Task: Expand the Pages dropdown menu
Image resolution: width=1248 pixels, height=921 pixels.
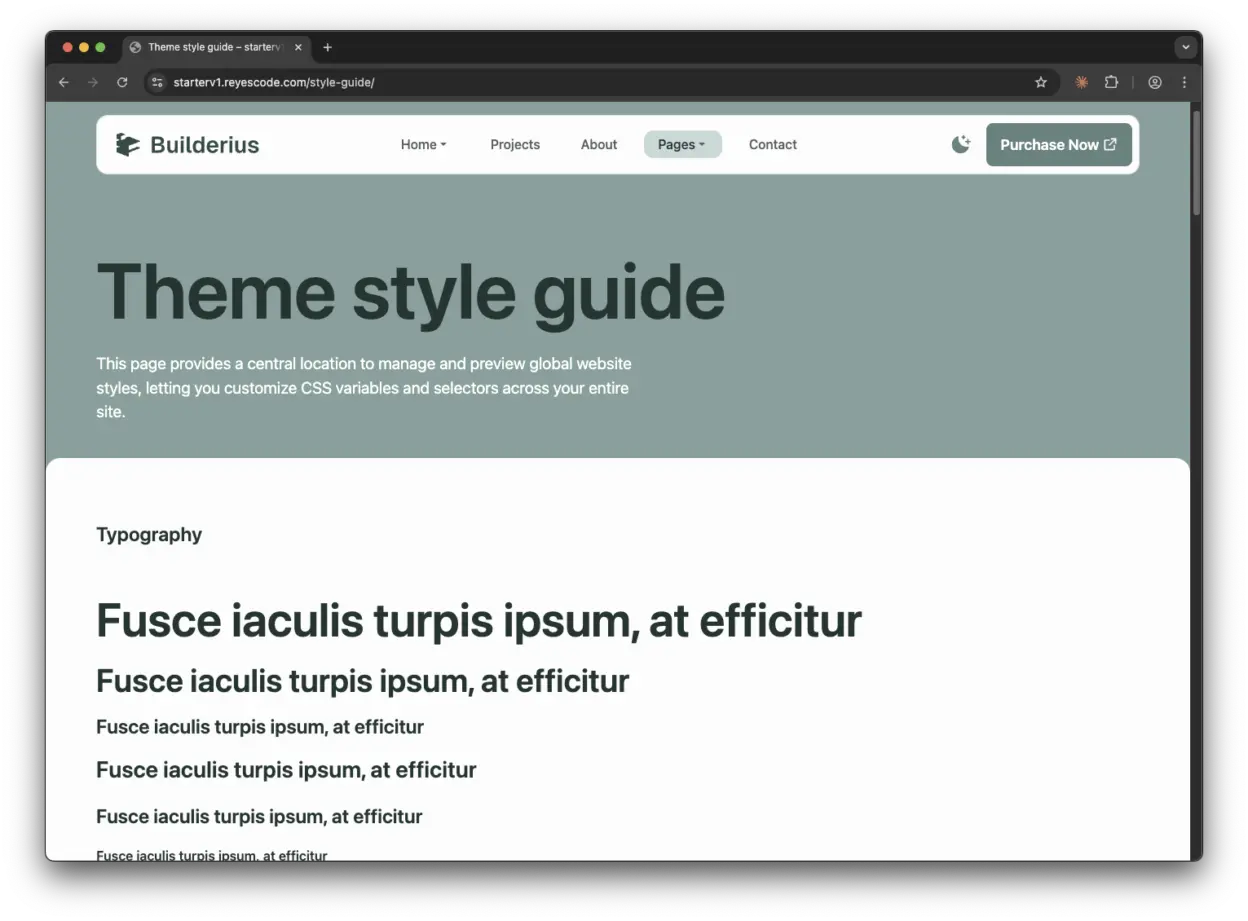Action: [x=682, y=145]
